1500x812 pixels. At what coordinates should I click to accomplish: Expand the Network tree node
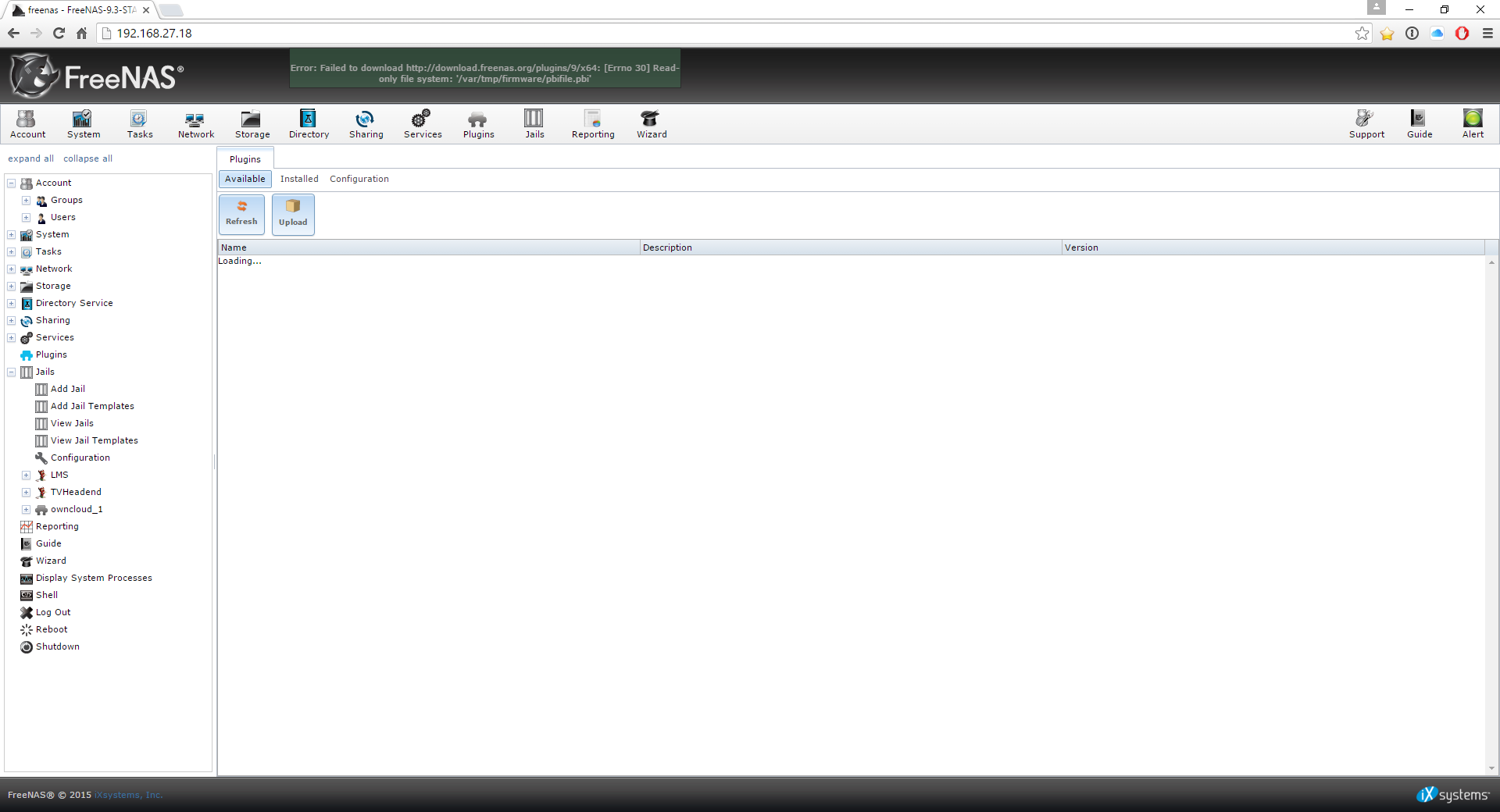pos(12,269)
